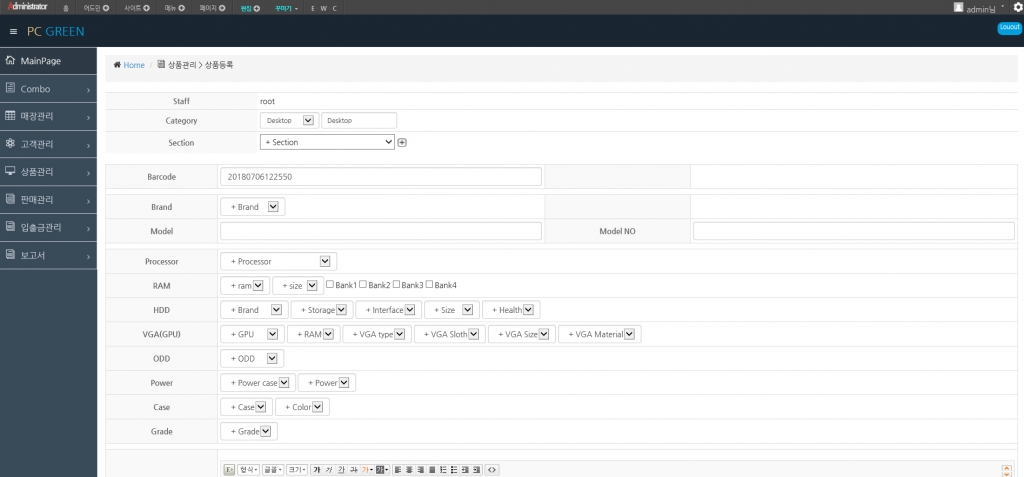Click the MainPage home icon in sidebar

point(10,61)
